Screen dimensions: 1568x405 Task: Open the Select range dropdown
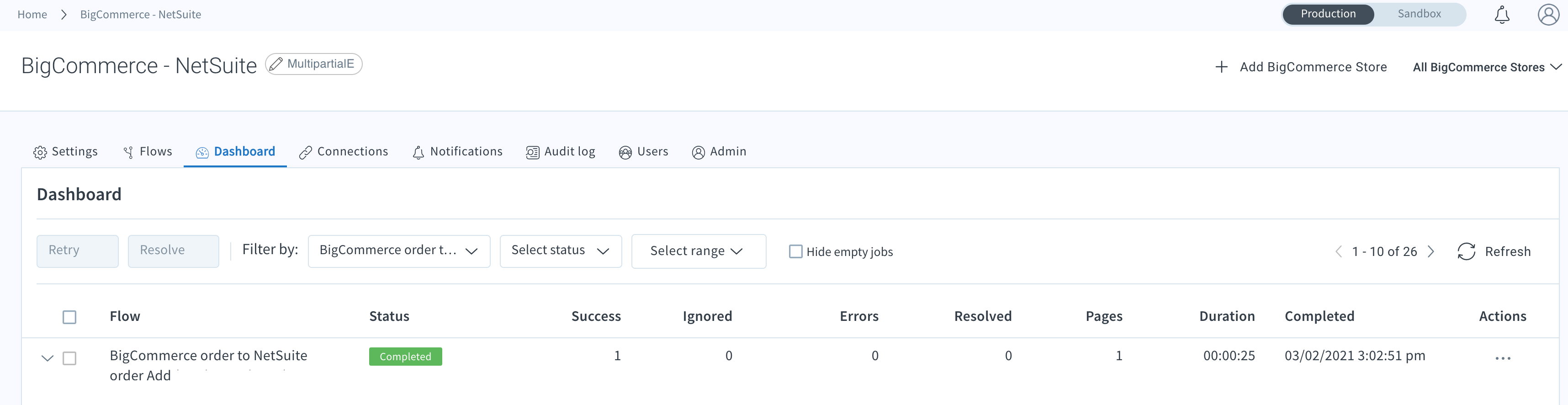(698, 251)
